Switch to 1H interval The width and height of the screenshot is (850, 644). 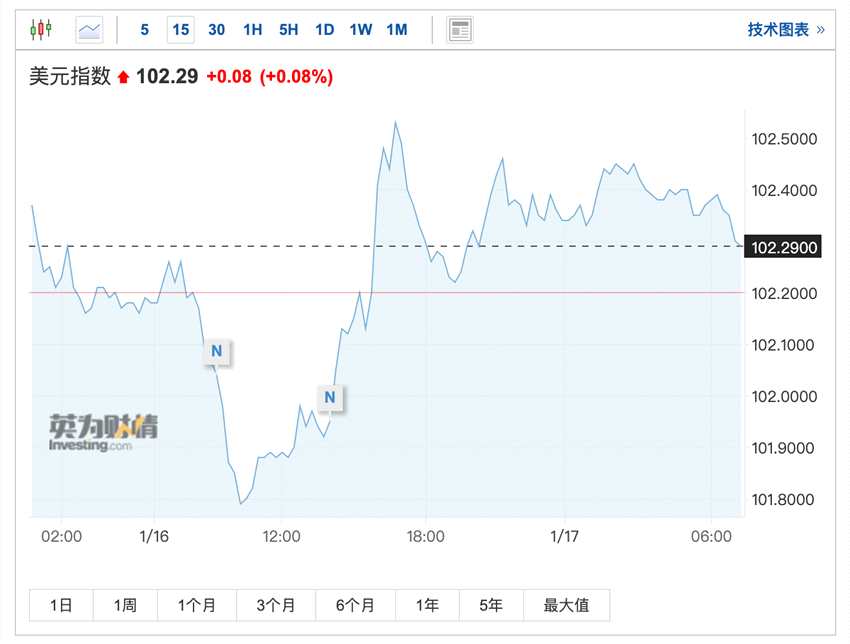(x=253, y=30)
